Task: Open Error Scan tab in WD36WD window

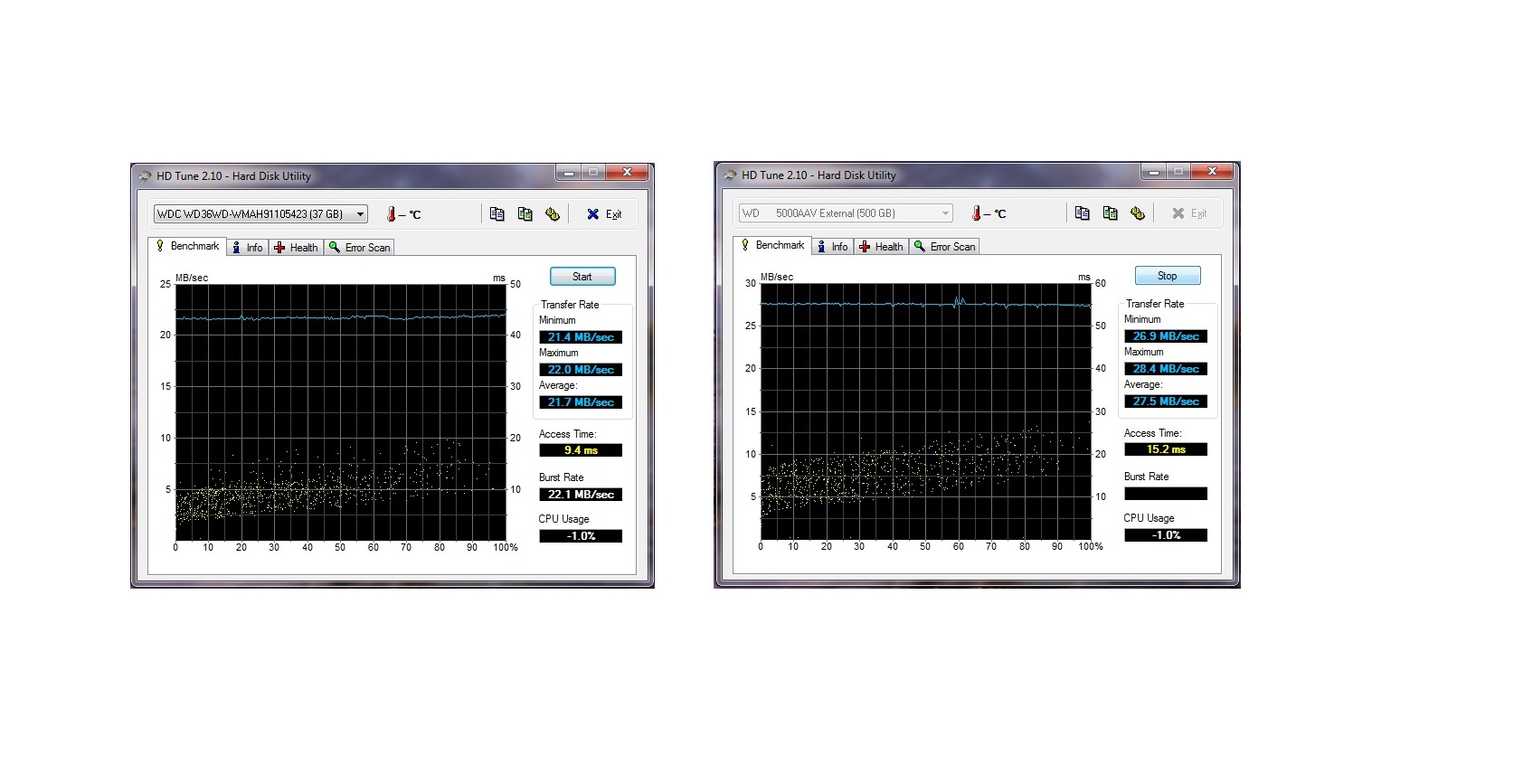Action: [360, 248]
